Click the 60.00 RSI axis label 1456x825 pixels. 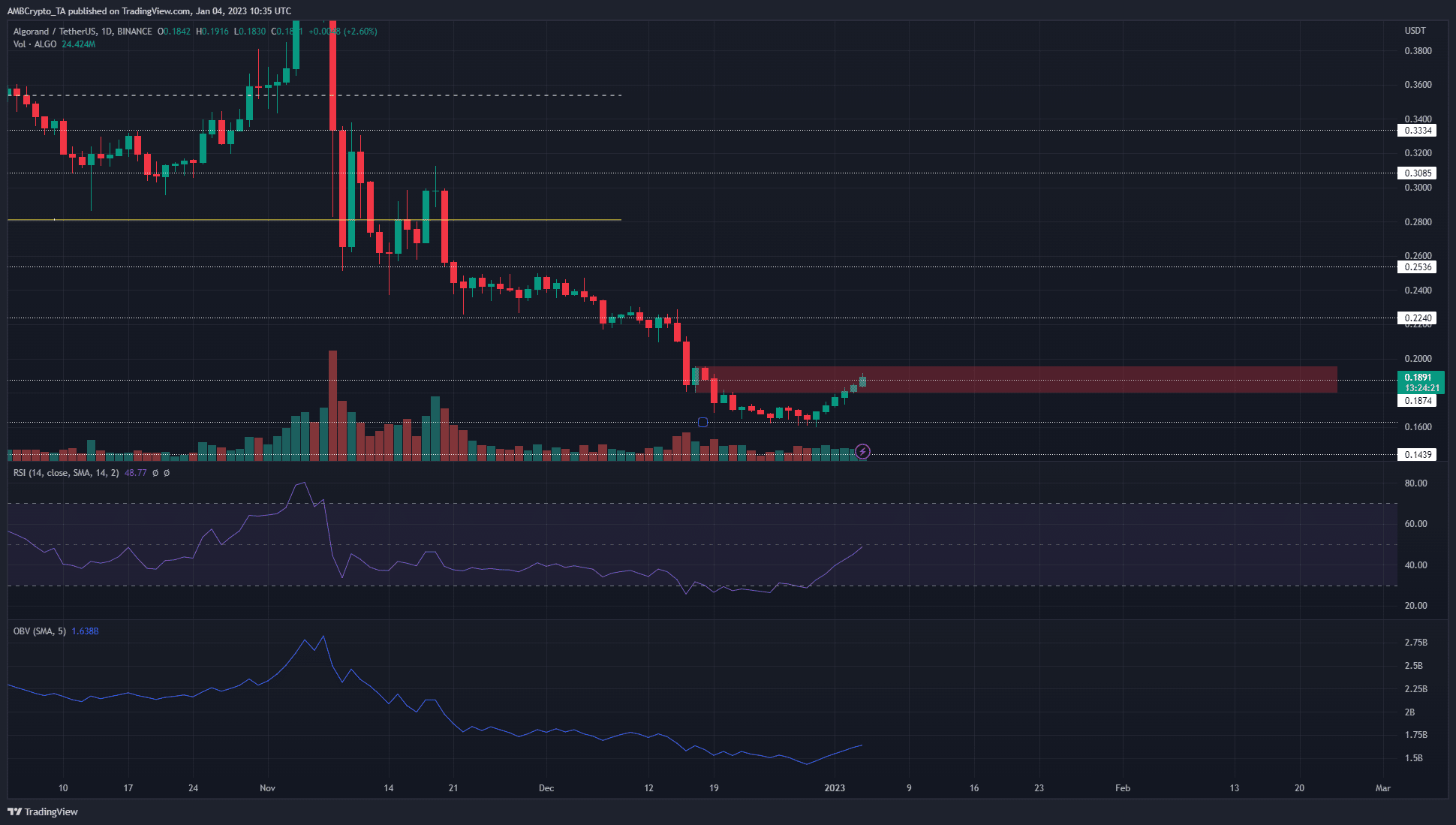pyautogui.click(x=1415, y=524)
